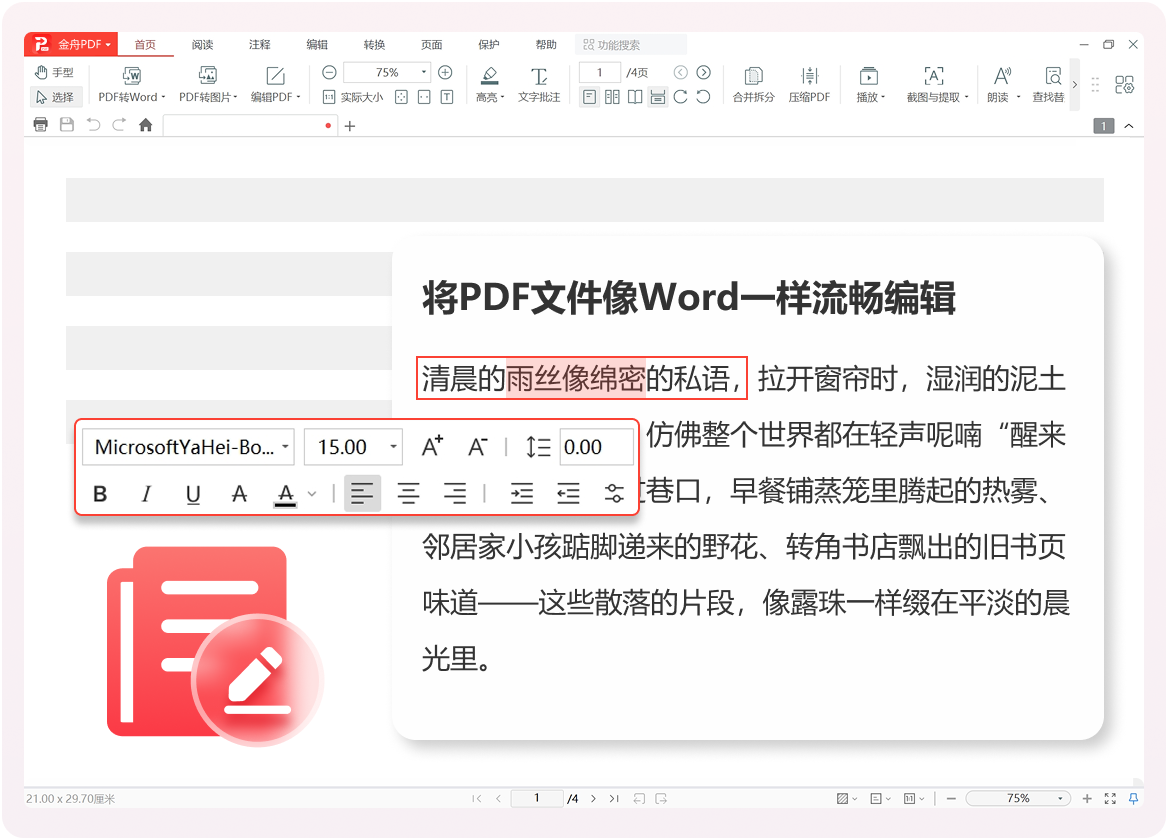
Task: Open the 编辑PDF tool
Action: [276, 84]
